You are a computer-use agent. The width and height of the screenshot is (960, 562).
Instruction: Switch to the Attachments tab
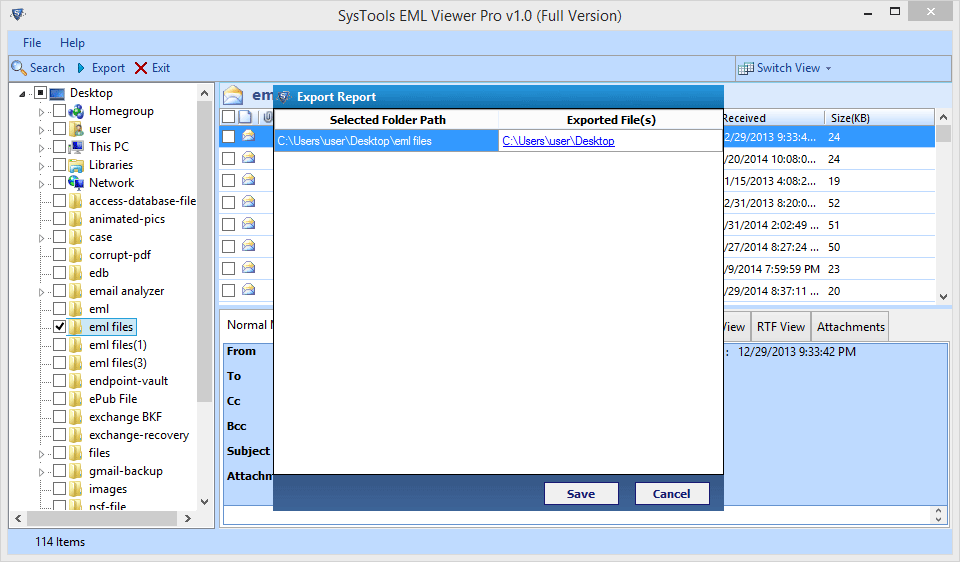coord(850,327)
